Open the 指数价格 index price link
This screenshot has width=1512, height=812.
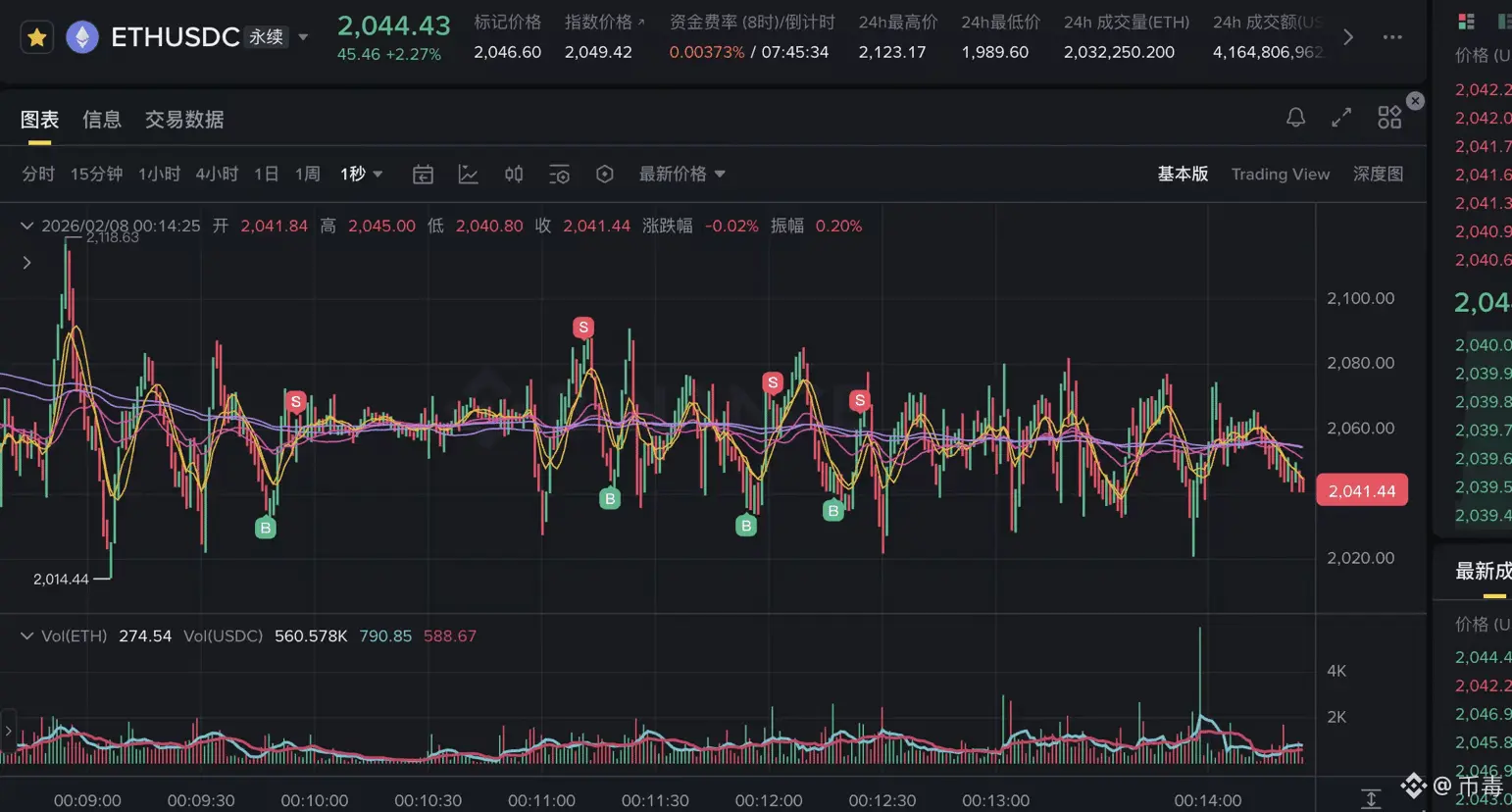pos(604,22)
